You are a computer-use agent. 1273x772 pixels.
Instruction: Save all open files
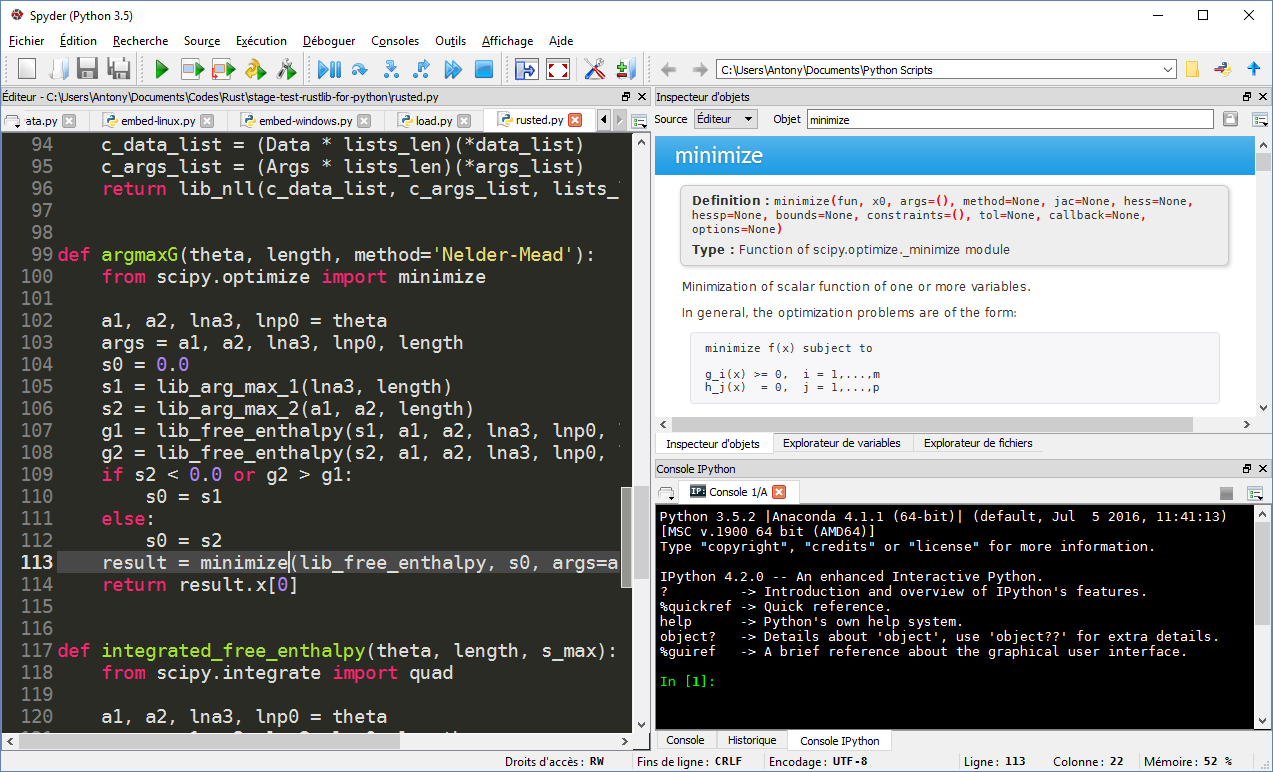[x=119, y=69]
